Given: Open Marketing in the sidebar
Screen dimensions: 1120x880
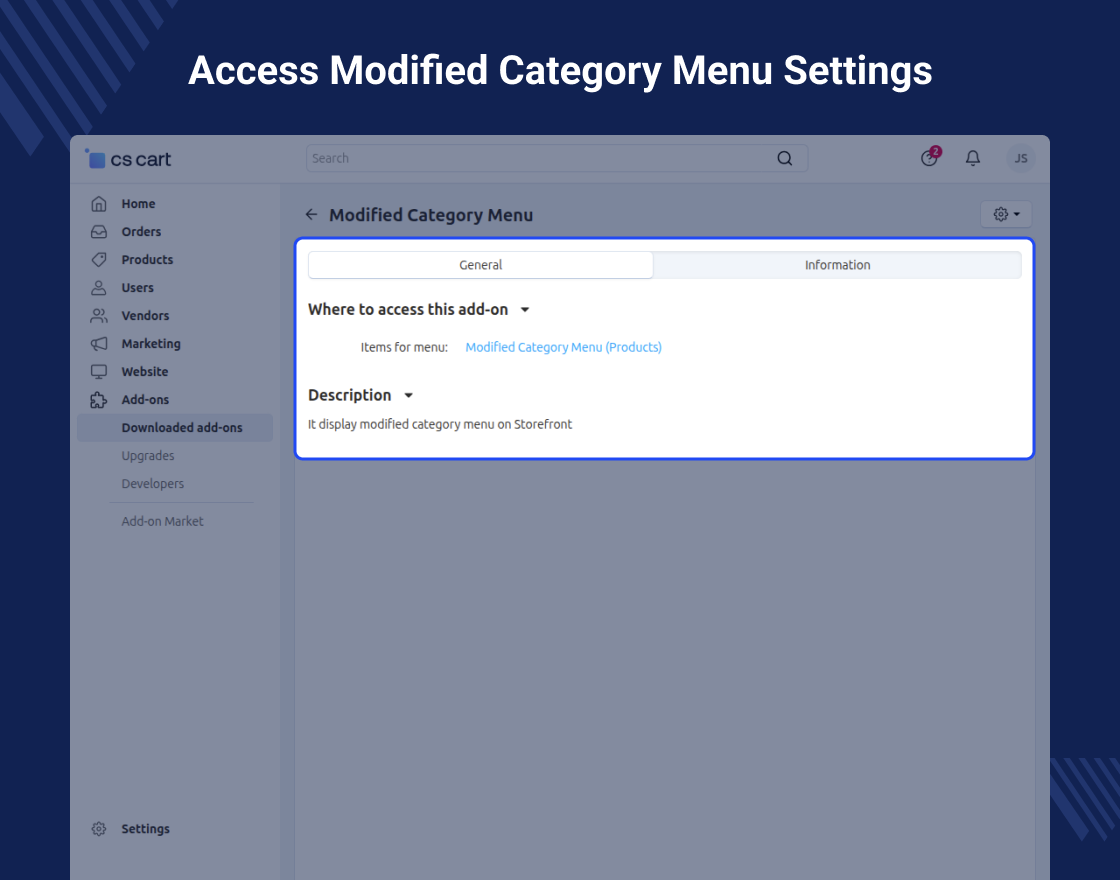Looking at the screenshot, I should click(151, 344).
